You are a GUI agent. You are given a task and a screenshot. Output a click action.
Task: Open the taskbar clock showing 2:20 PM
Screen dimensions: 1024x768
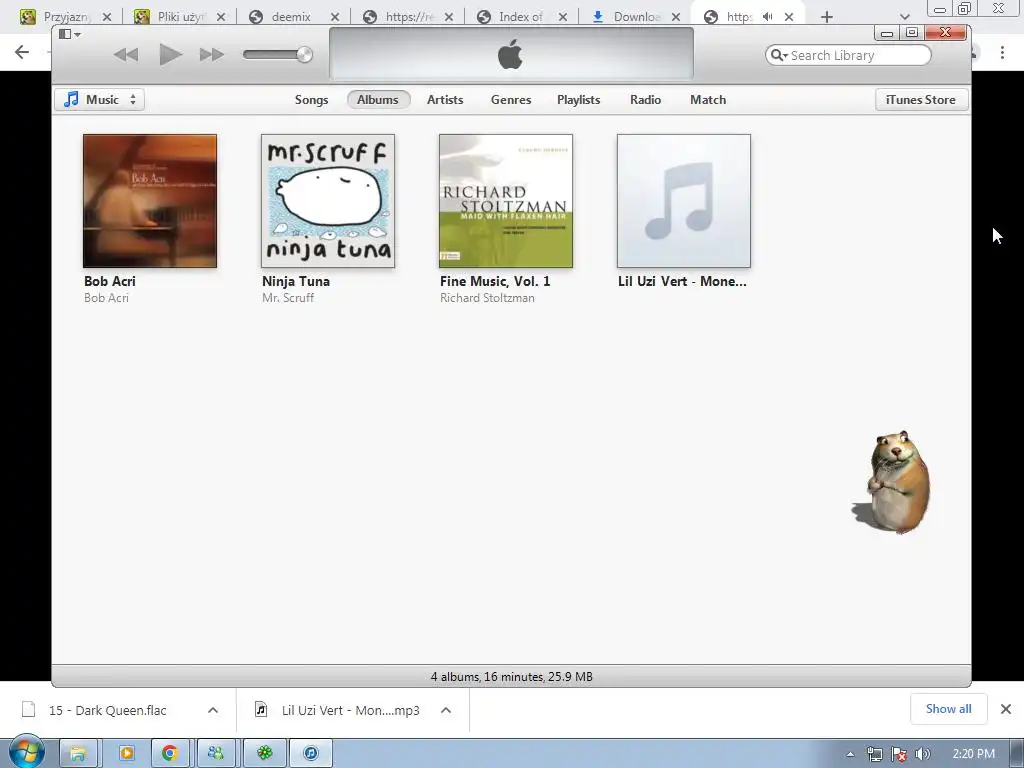pyautogui.click(x=973, y=754)
